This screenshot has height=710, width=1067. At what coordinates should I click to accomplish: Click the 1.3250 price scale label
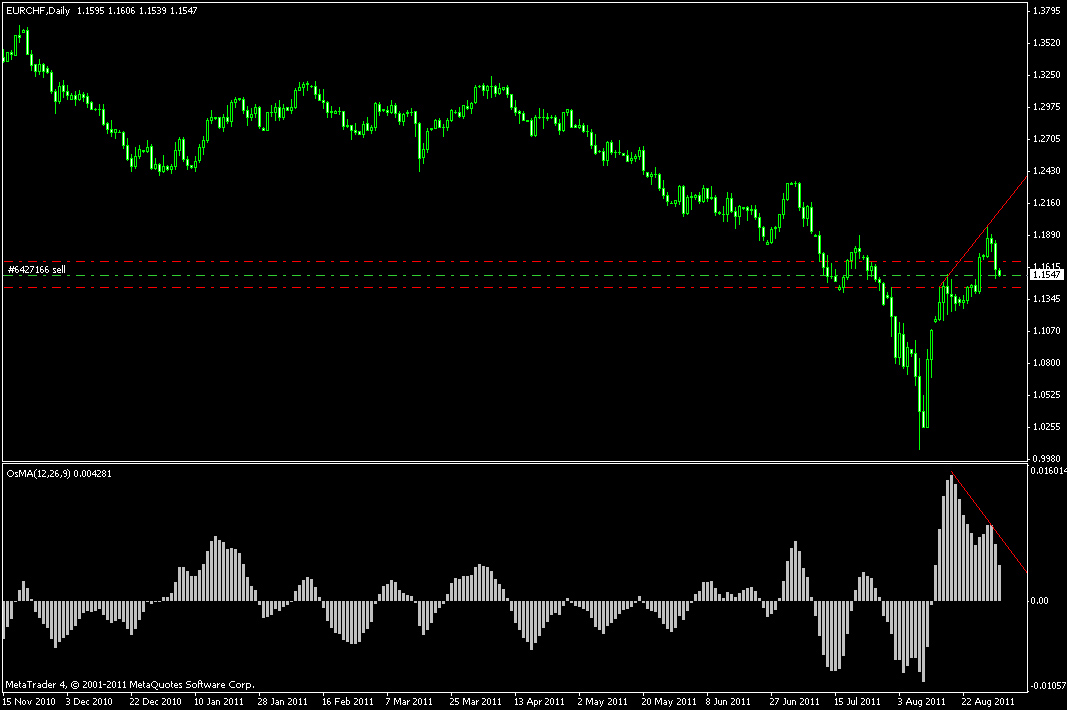click(1047, 74)
